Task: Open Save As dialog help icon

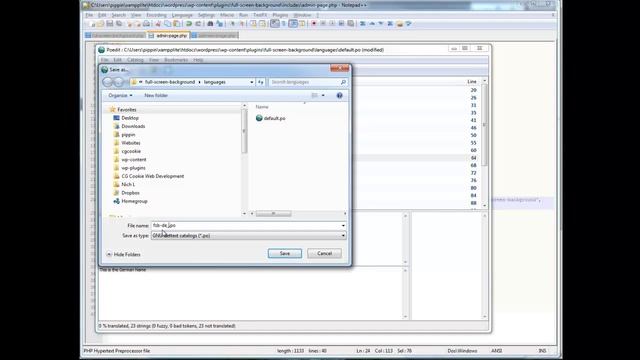Action: click(339, 95)
